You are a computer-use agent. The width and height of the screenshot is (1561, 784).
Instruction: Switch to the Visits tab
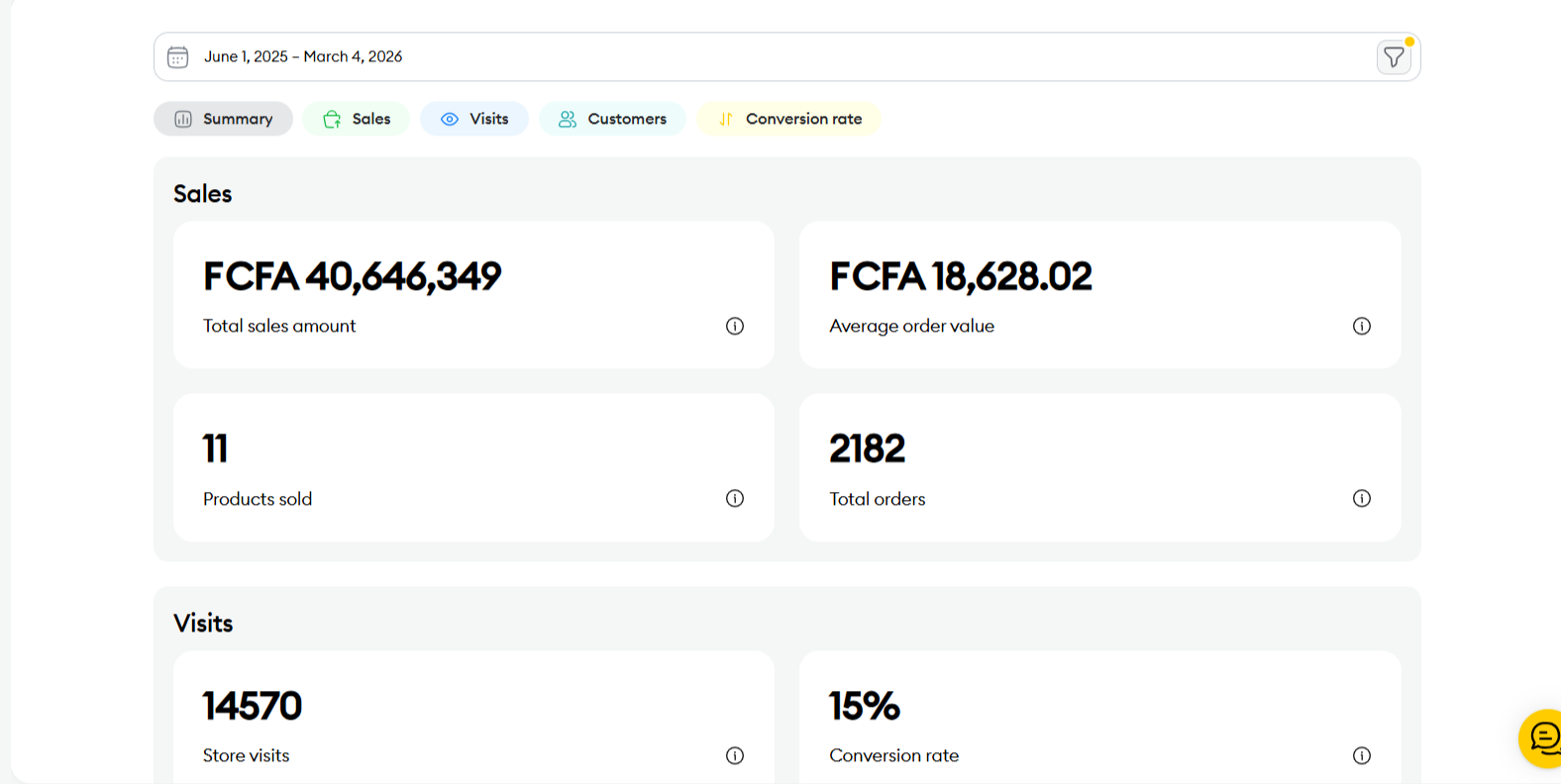474,119
